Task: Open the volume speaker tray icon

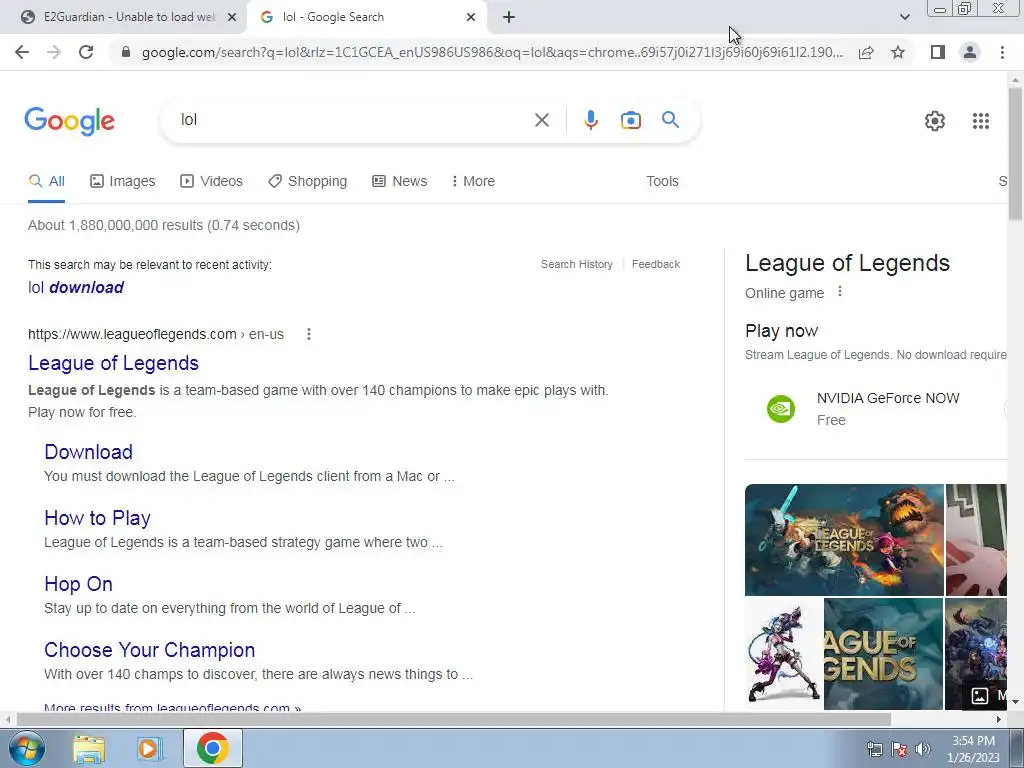Action: 923,749
